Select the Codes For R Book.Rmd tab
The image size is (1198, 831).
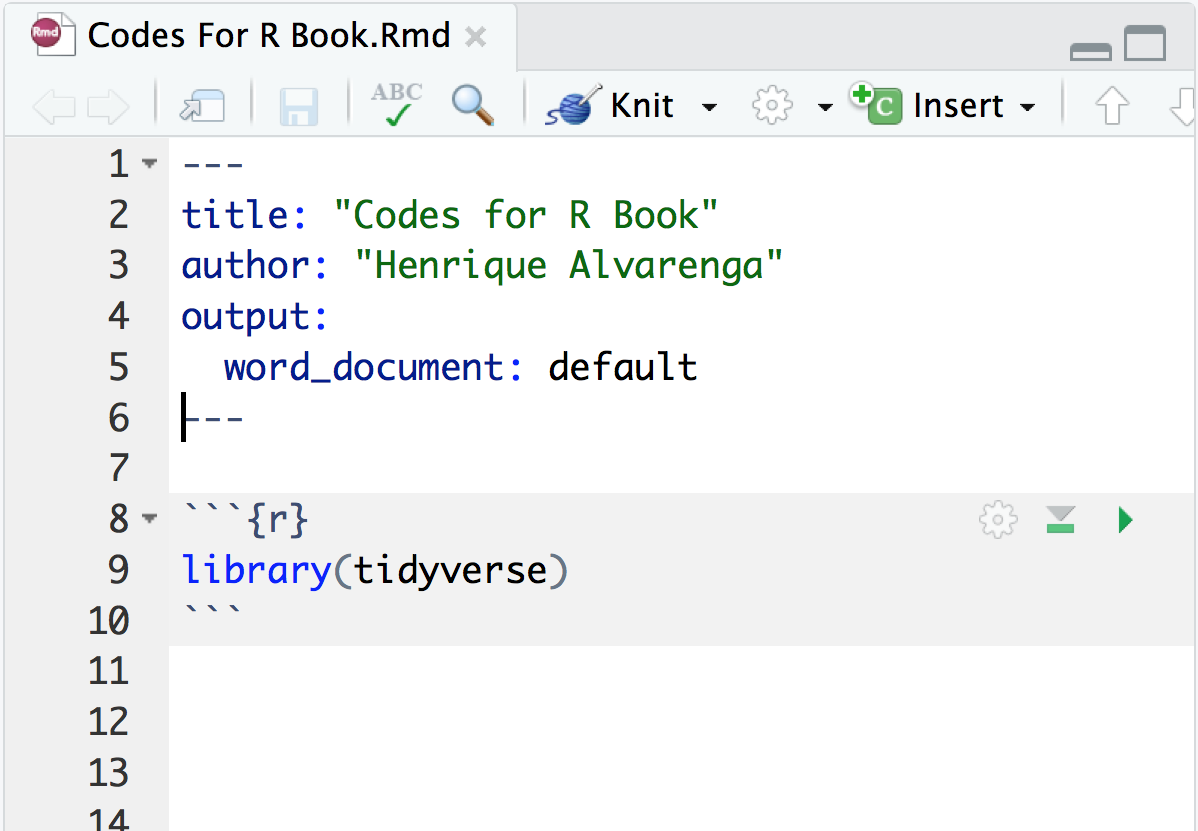pos(260,36)
